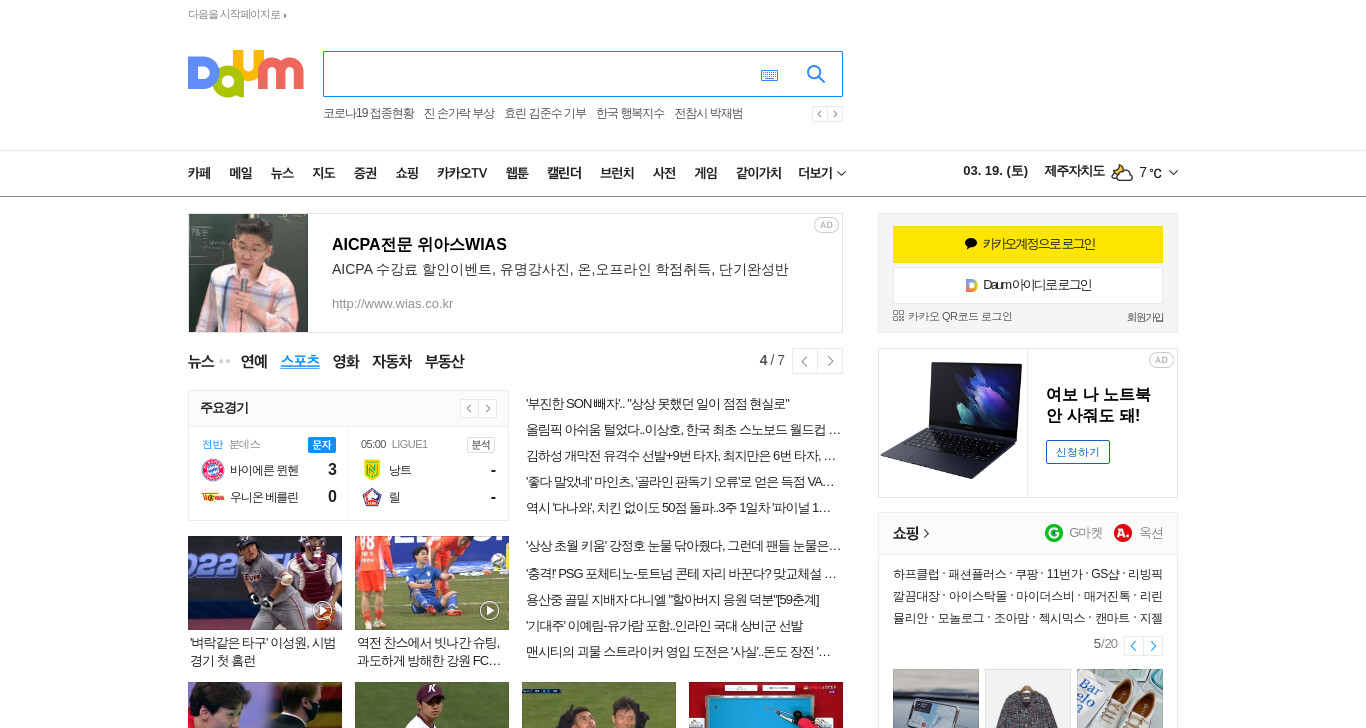Go to previous shopping page
The image size is (1366, 728).
[x=1133, y=646]
